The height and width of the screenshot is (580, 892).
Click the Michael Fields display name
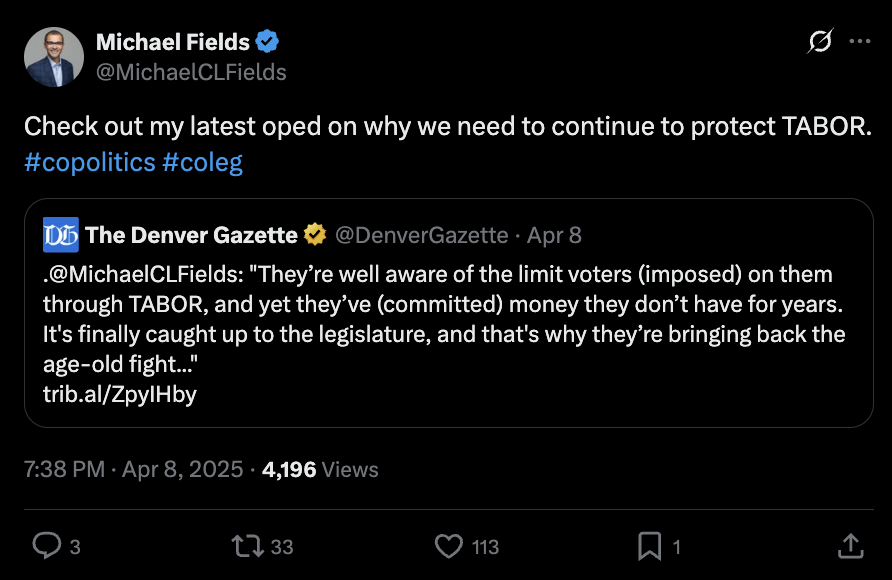pyautogui.click(x=172, y=42)
